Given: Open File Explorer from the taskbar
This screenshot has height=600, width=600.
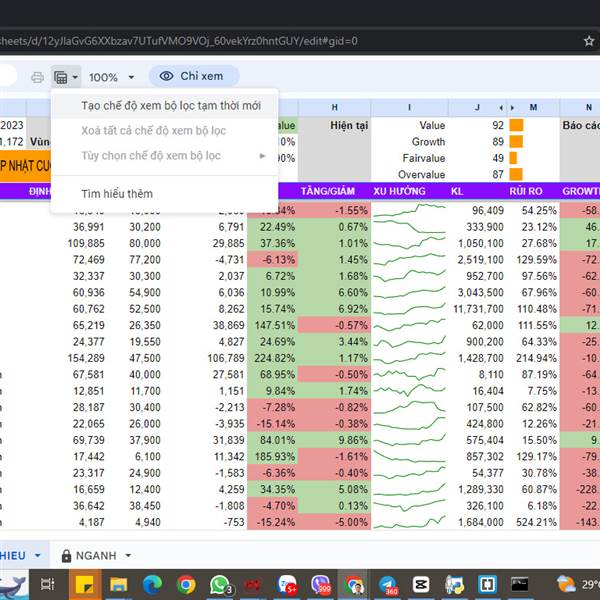Looking at the screenshot, I should click(x=118, y=584).
